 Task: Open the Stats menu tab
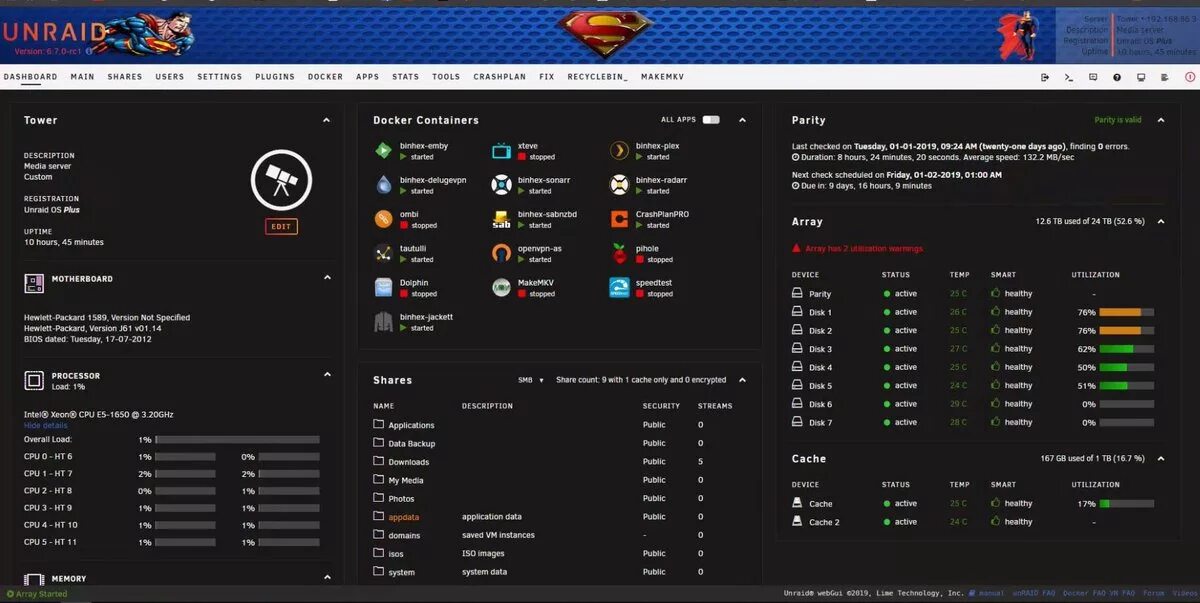pyautogui.click(x=405, y=77)
